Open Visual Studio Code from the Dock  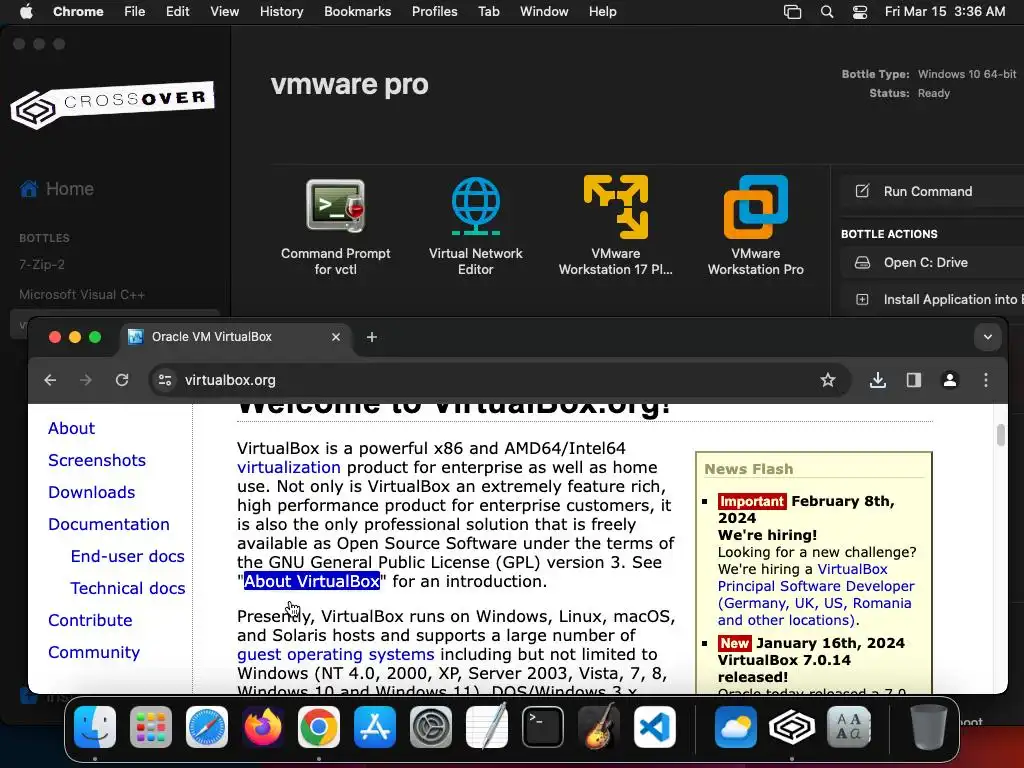[654, 727]
